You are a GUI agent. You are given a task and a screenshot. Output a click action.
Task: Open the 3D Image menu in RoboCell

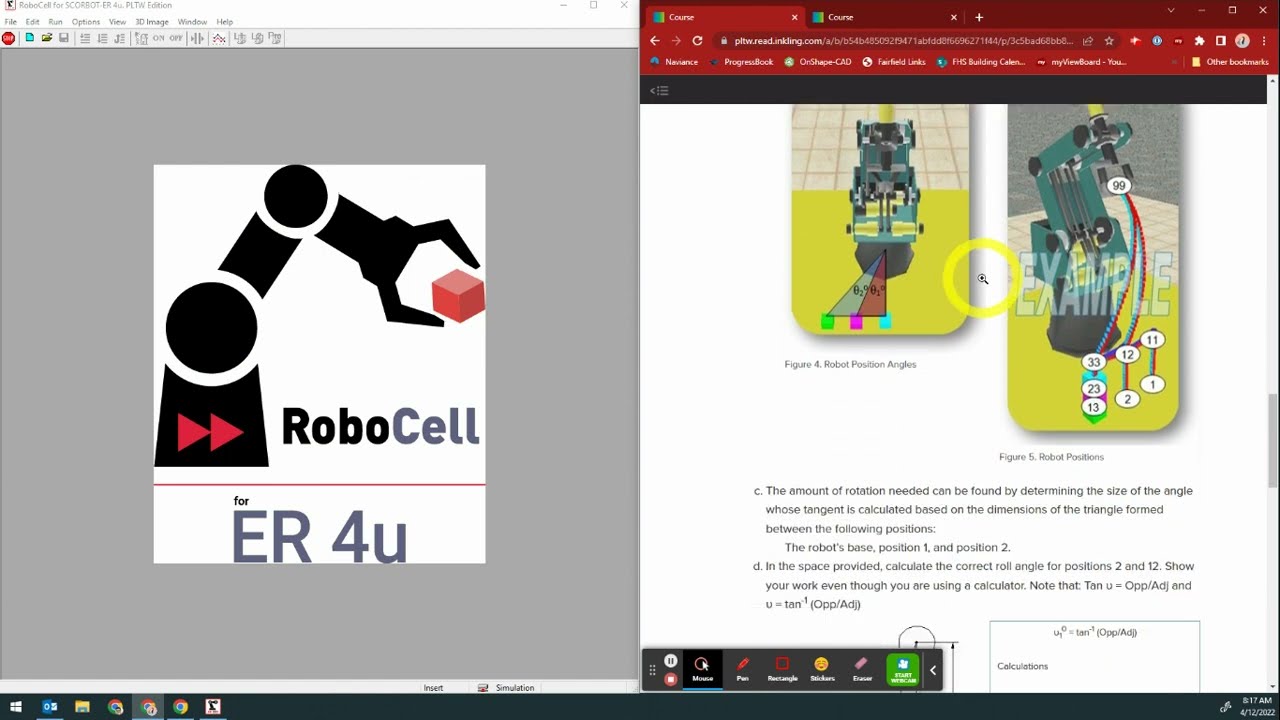(x=152, y=22)
